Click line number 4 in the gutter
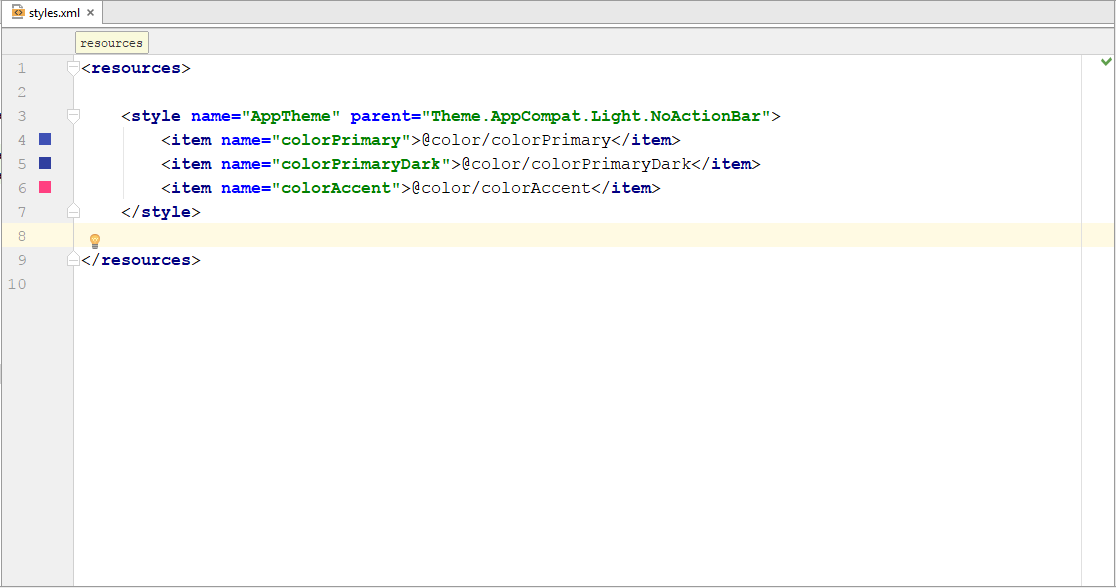This screenshot has width=1116, height=588. pos(21,139)
